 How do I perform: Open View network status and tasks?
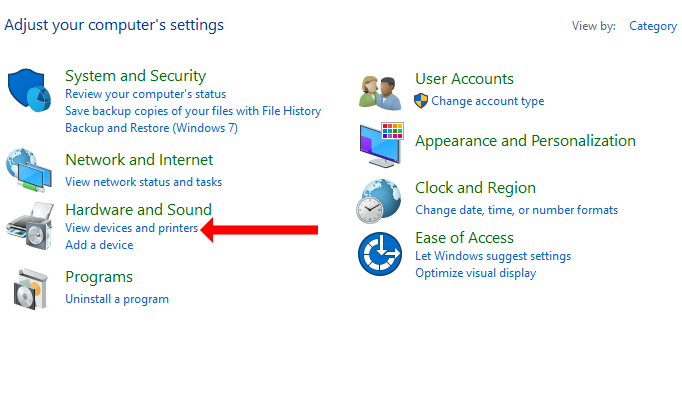point(144,182)
